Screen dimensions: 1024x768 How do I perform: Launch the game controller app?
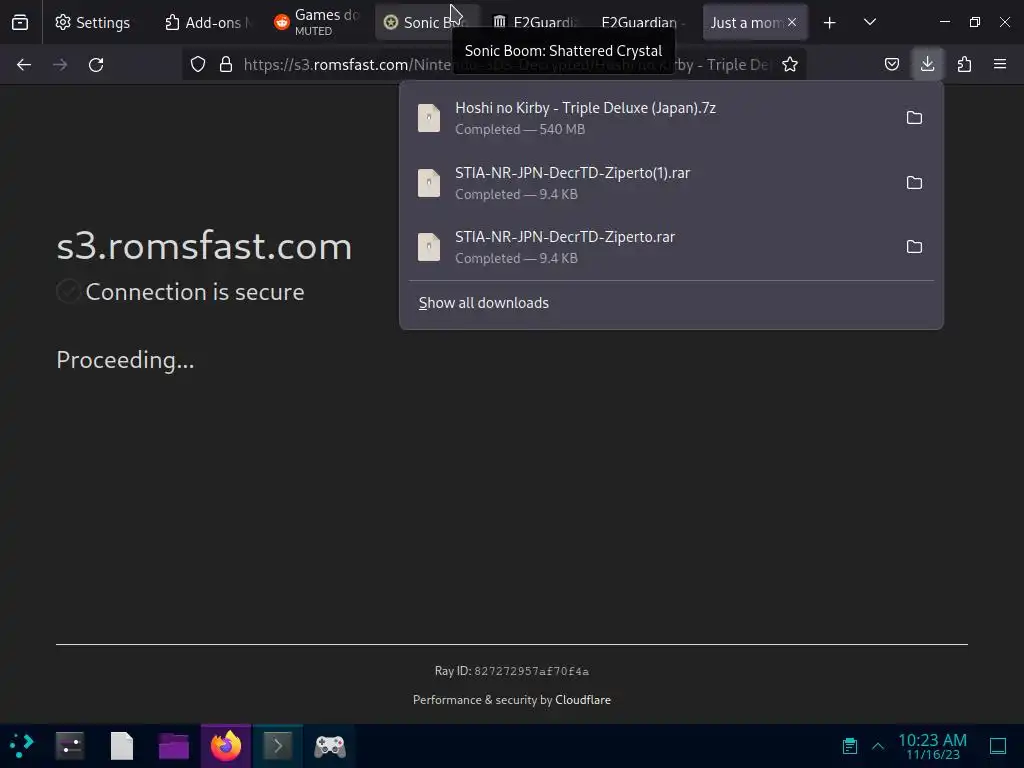click(330, 745)
